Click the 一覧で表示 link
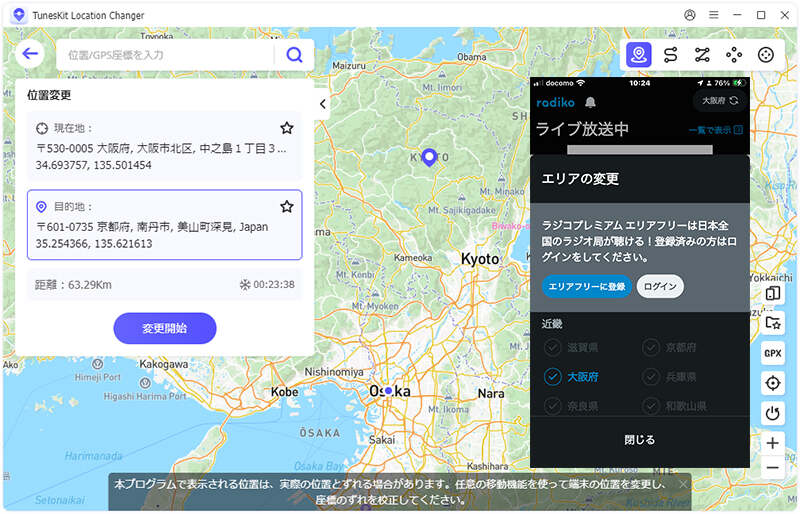Viewport: 800px width, 514px height. click(715, 130)
